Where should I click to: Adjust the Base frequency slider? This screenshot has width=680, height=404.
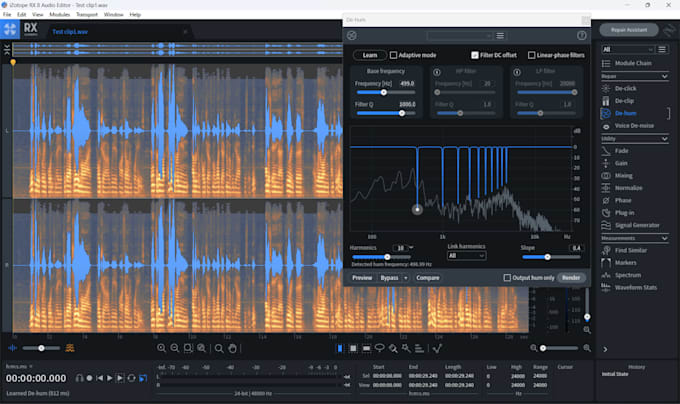pos(386,92)
